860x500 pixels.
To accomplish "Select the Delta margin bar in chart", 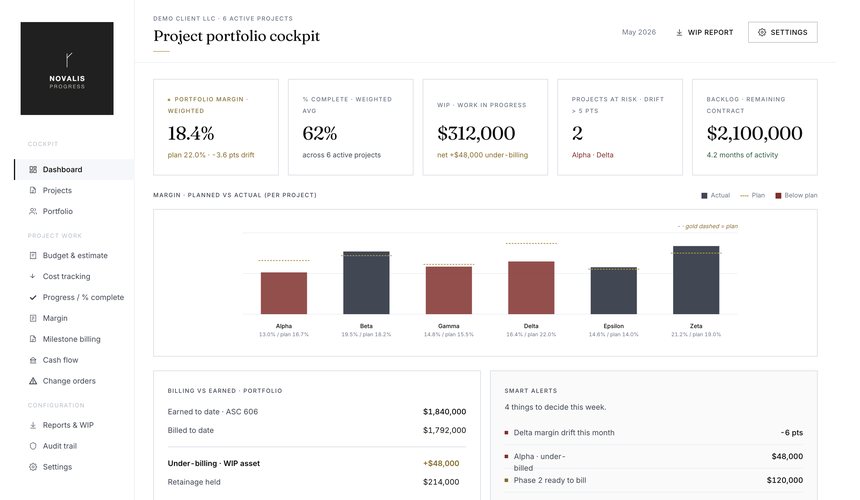I will [x=531, y=288].
